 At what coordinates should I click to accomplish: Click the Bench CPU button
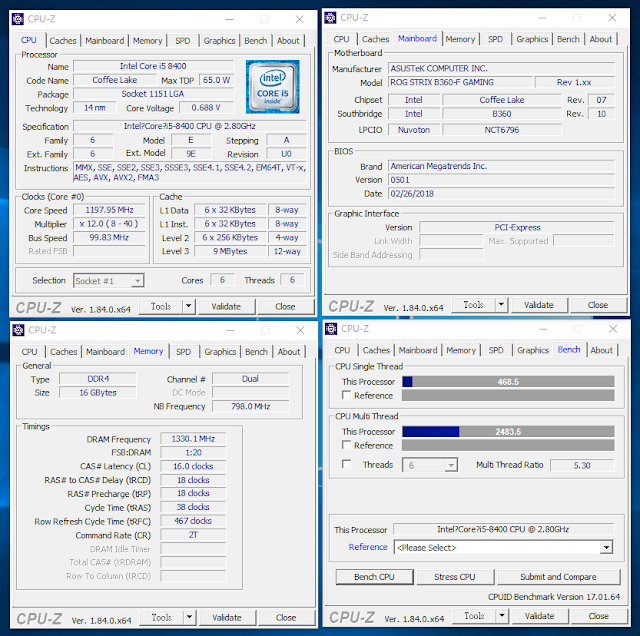click(374, 577)
